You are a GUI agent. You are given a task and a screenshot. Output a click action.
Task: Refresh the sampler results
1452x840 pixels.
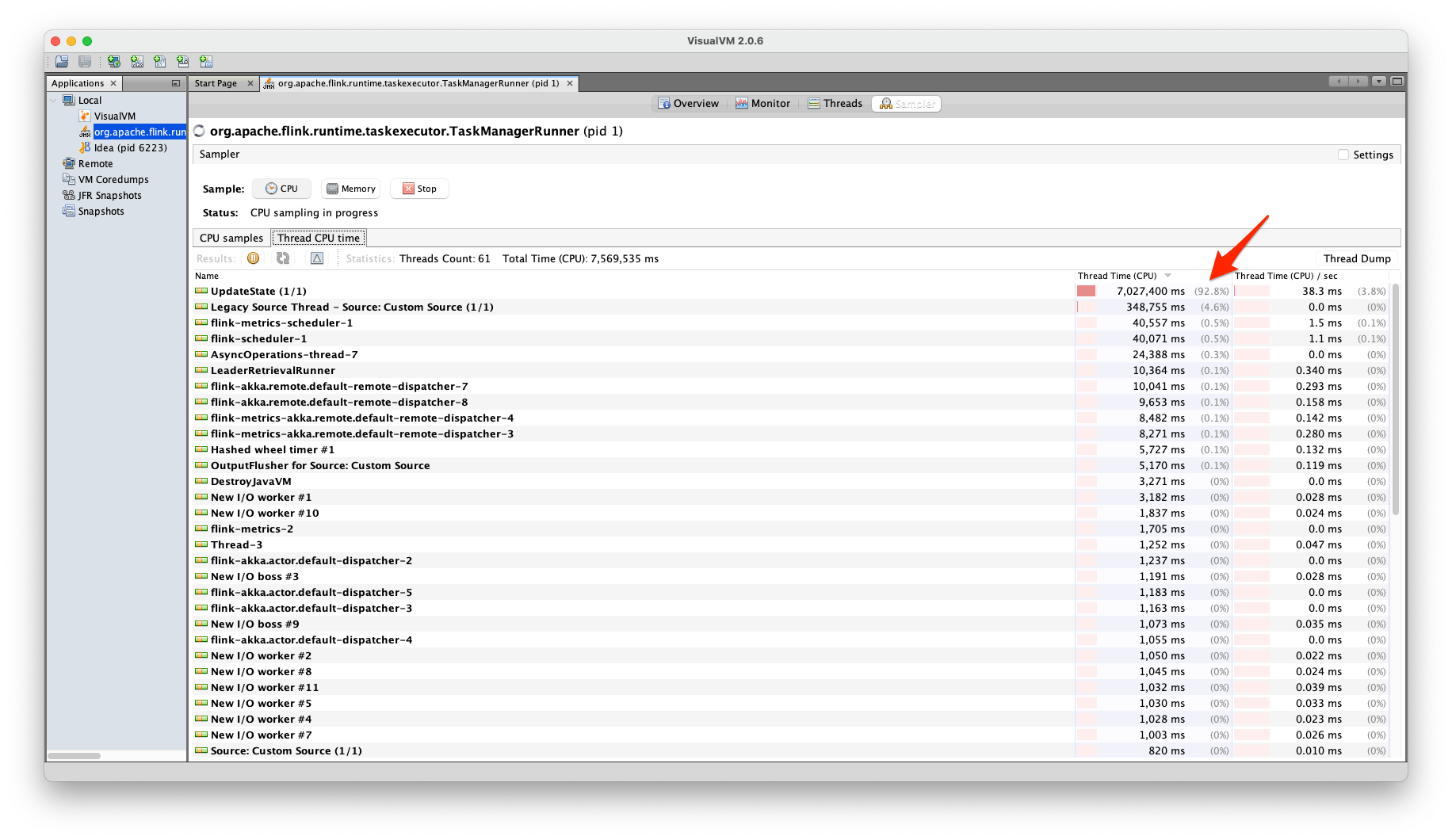[x=283, y=258]
